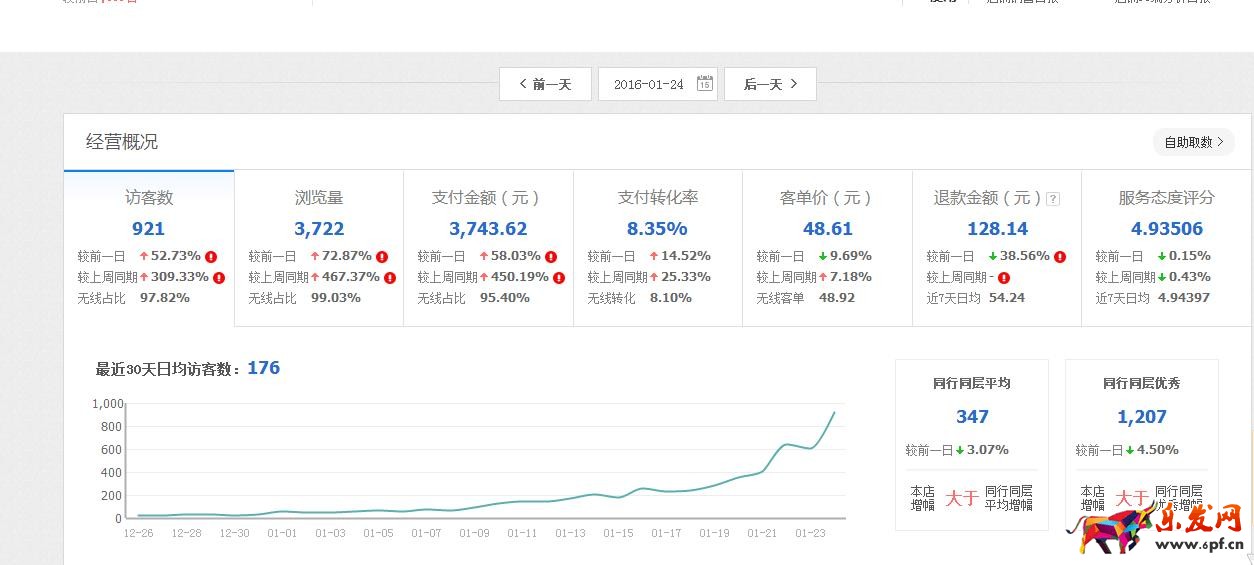Click red alert icon next to 467.37%
This screenshot has height=565, width=1254.
(x=390, y=278)
